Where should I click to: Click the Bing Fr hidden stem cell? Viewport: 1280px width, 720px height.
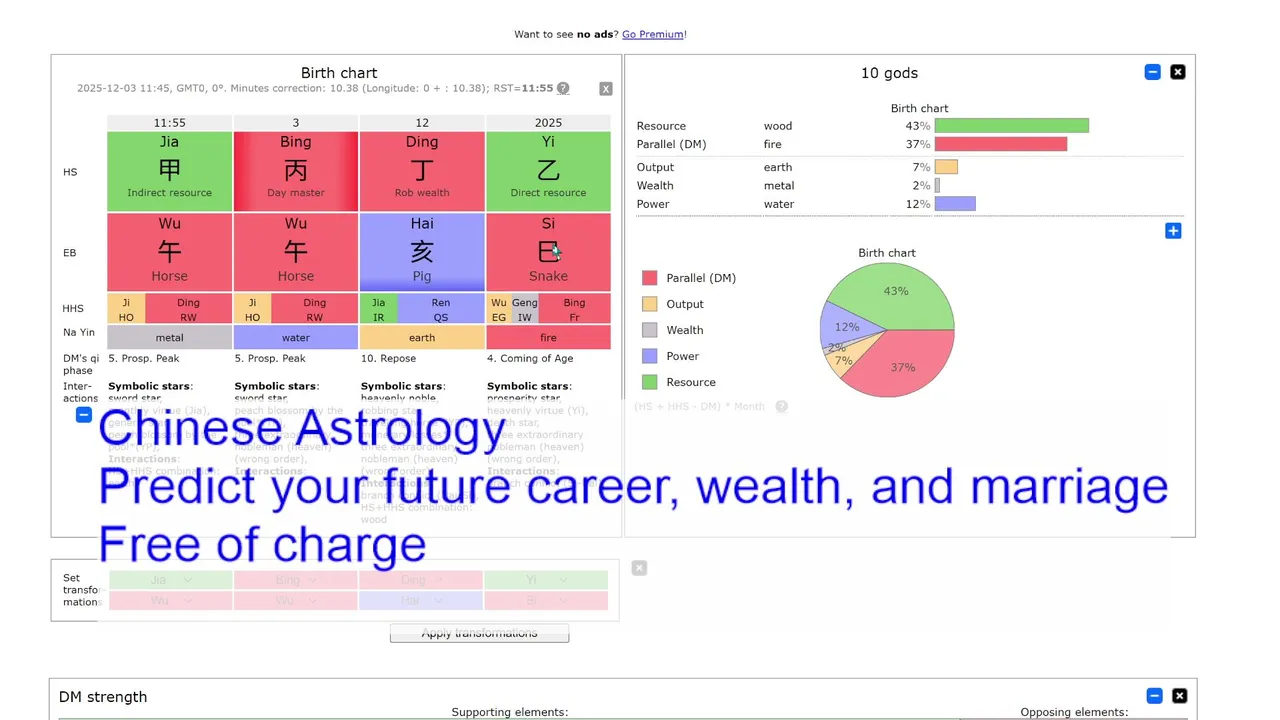574,309
